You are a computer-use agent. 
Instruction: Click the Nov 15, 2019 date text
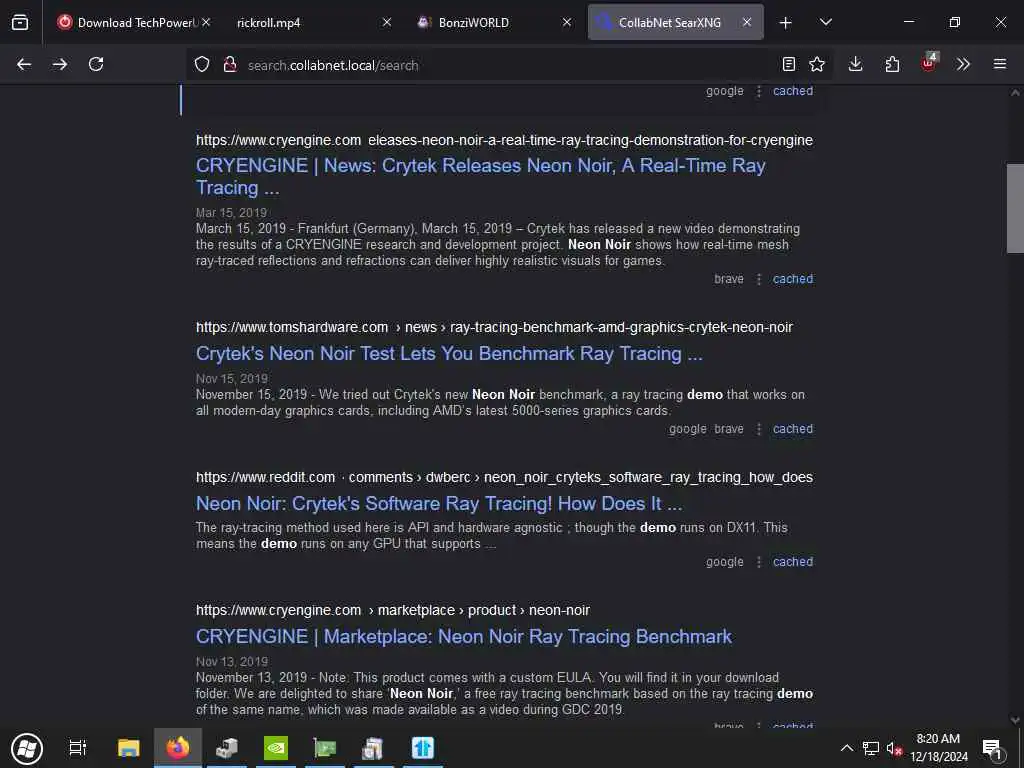tap(232, 379)
